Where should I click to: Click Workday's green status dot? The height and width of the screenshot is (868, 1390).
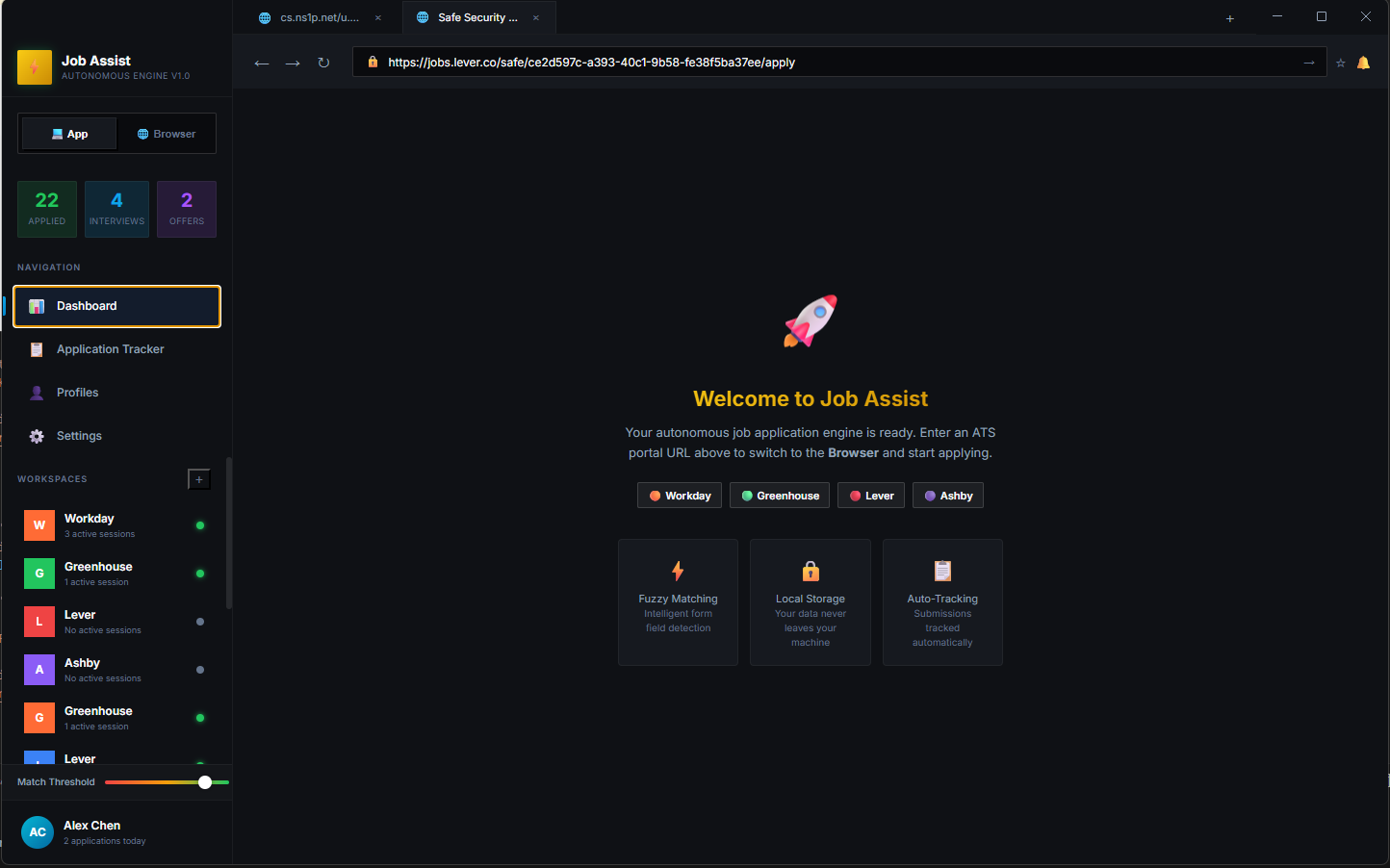coord(200,525)
